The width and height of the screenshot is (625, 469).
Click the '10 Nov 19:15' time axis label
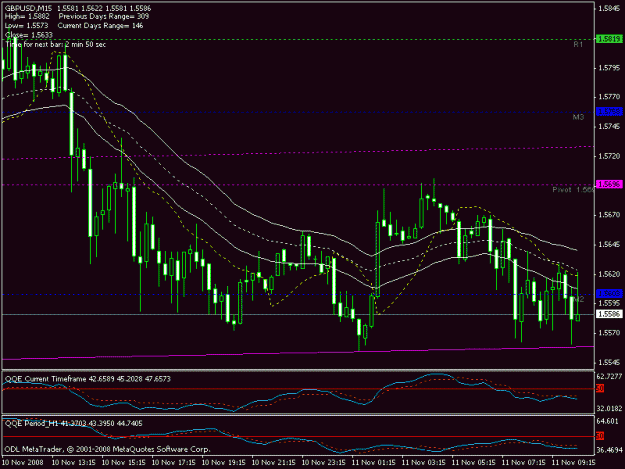point(224,463)
